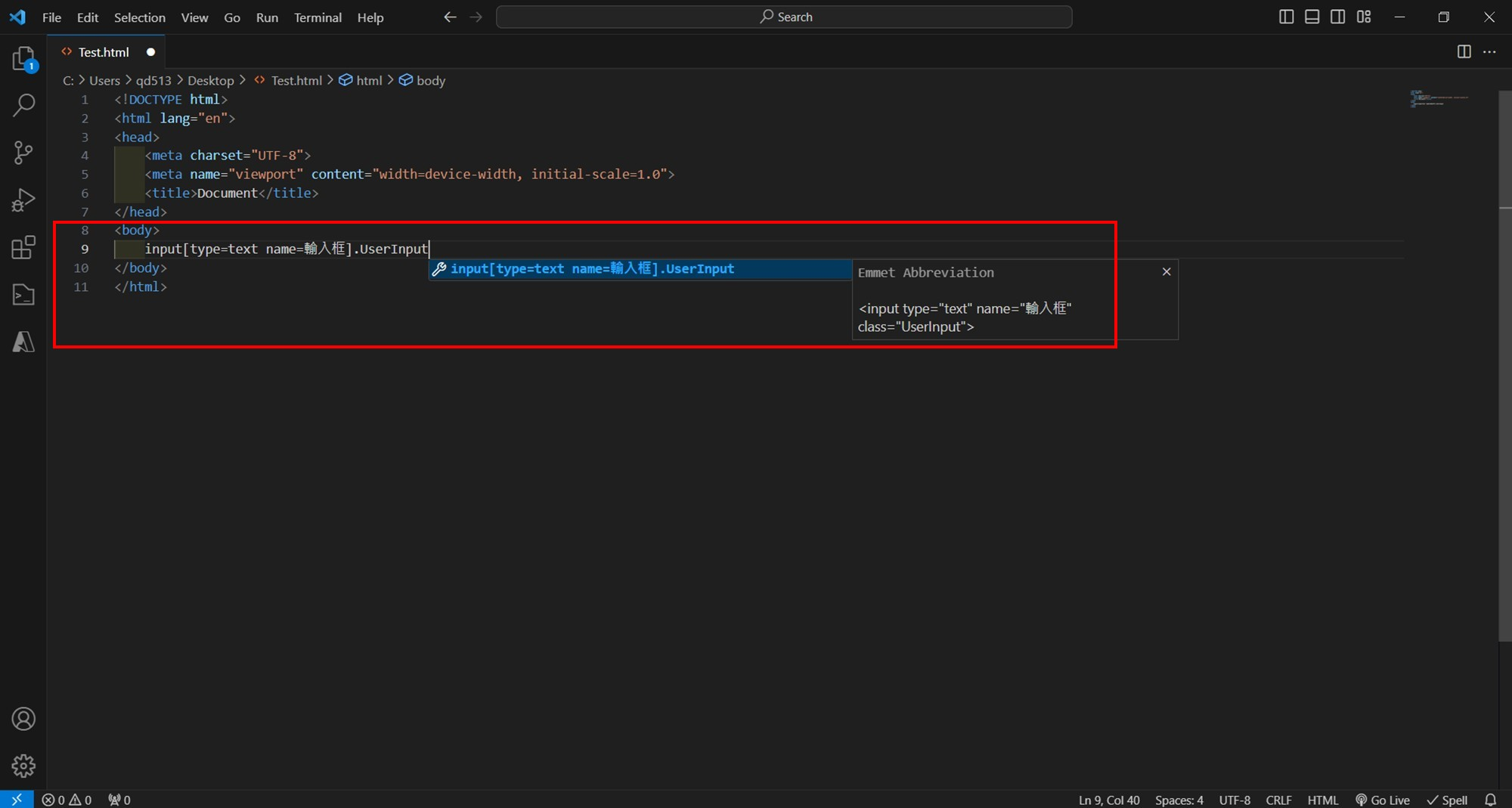Open the View menu
The width and height of the screenshot is (1512, 808).
(x=194, y=17)
